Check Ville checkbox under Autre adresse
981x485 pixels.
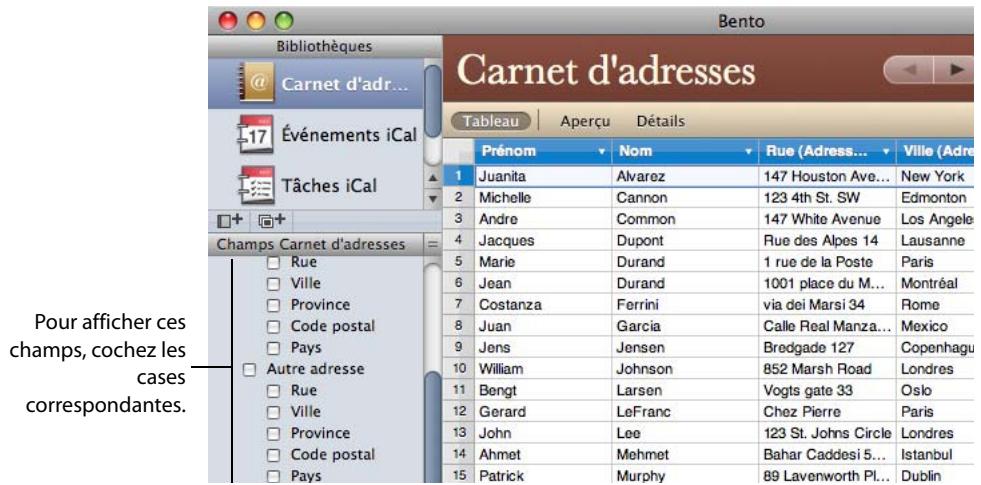[273, 412]
